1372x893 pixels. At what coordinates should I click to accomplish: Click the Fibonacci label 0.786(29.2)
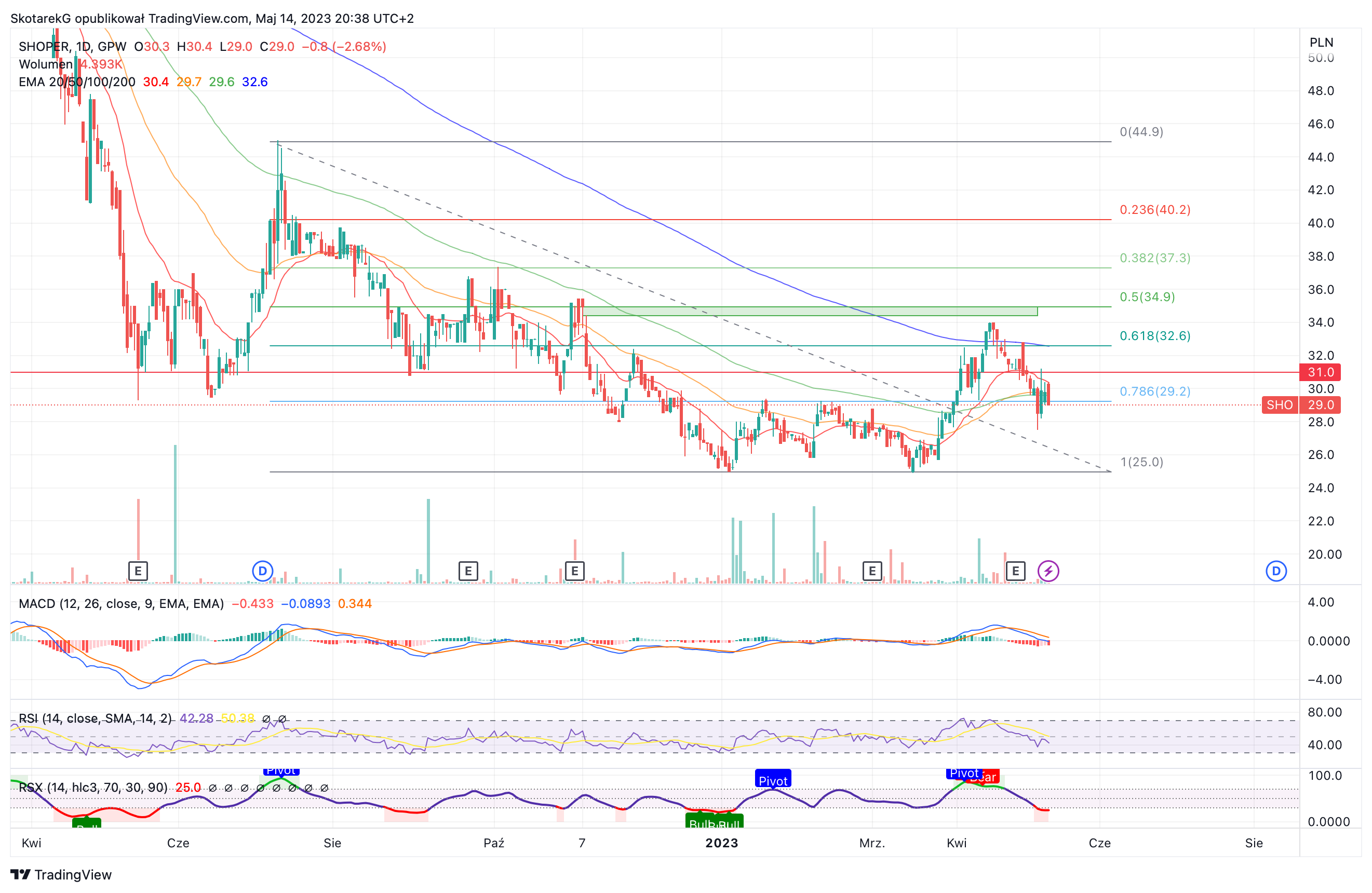(x=1155, y=391)
